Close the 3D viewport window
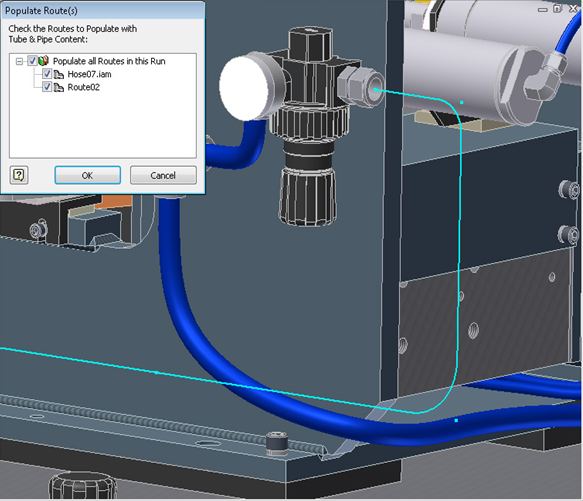 (573, 9)
